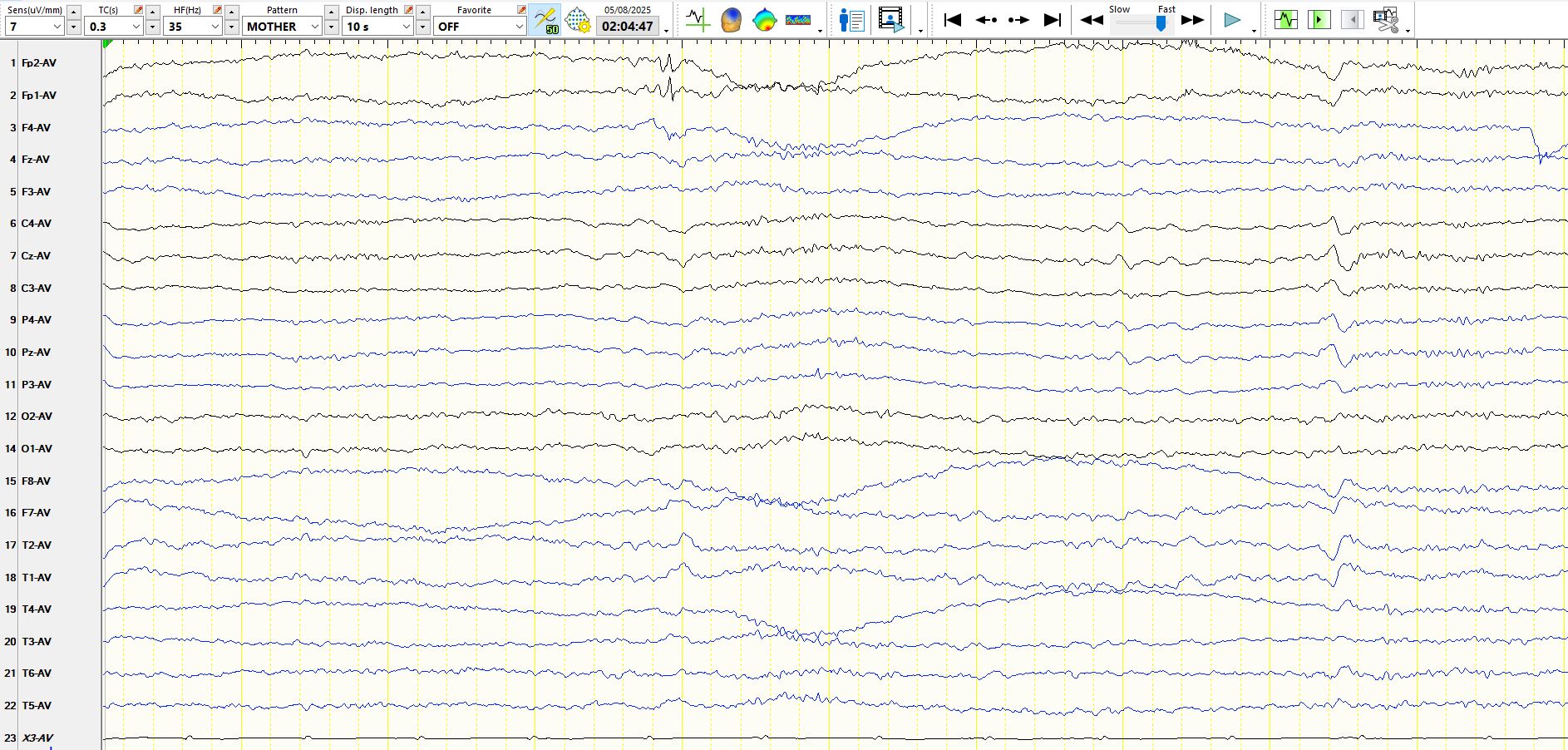Expand the Sens(uV/mm) dropdown

click(x=57, y=27)
